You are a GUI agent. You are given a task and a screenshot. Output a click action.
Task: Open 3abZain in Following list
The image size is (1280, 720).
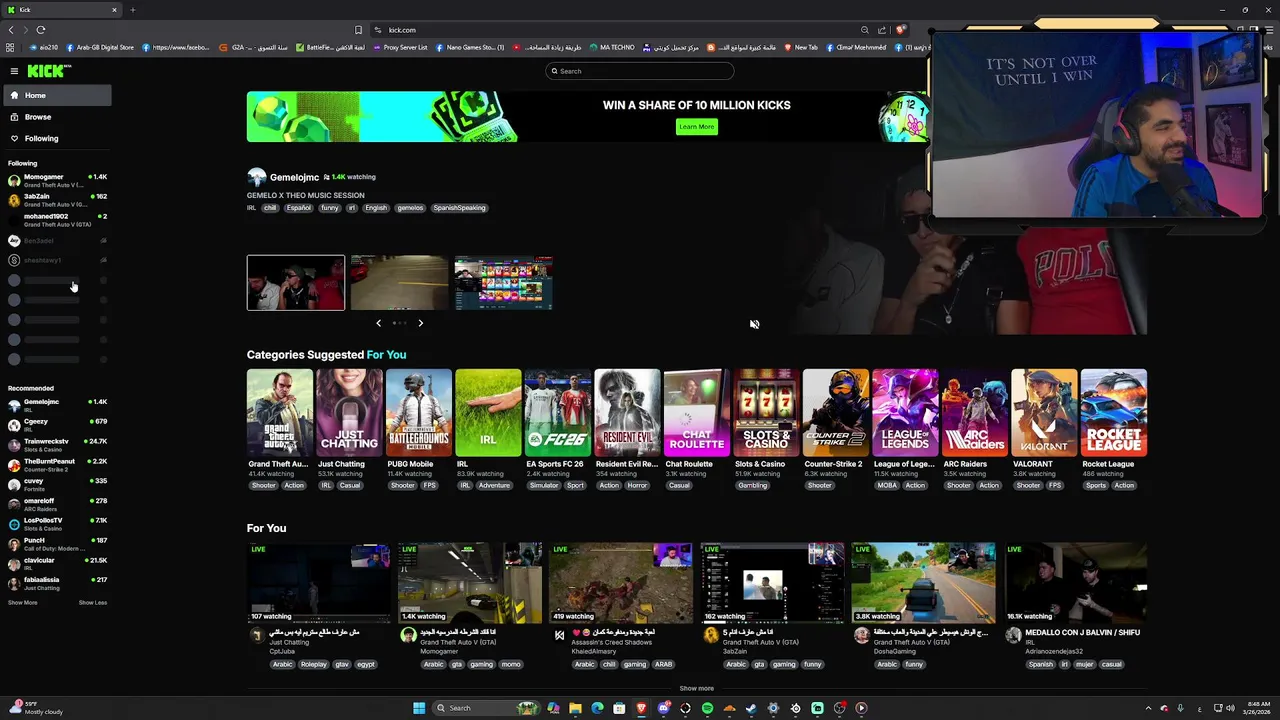[x=57, y=200]
